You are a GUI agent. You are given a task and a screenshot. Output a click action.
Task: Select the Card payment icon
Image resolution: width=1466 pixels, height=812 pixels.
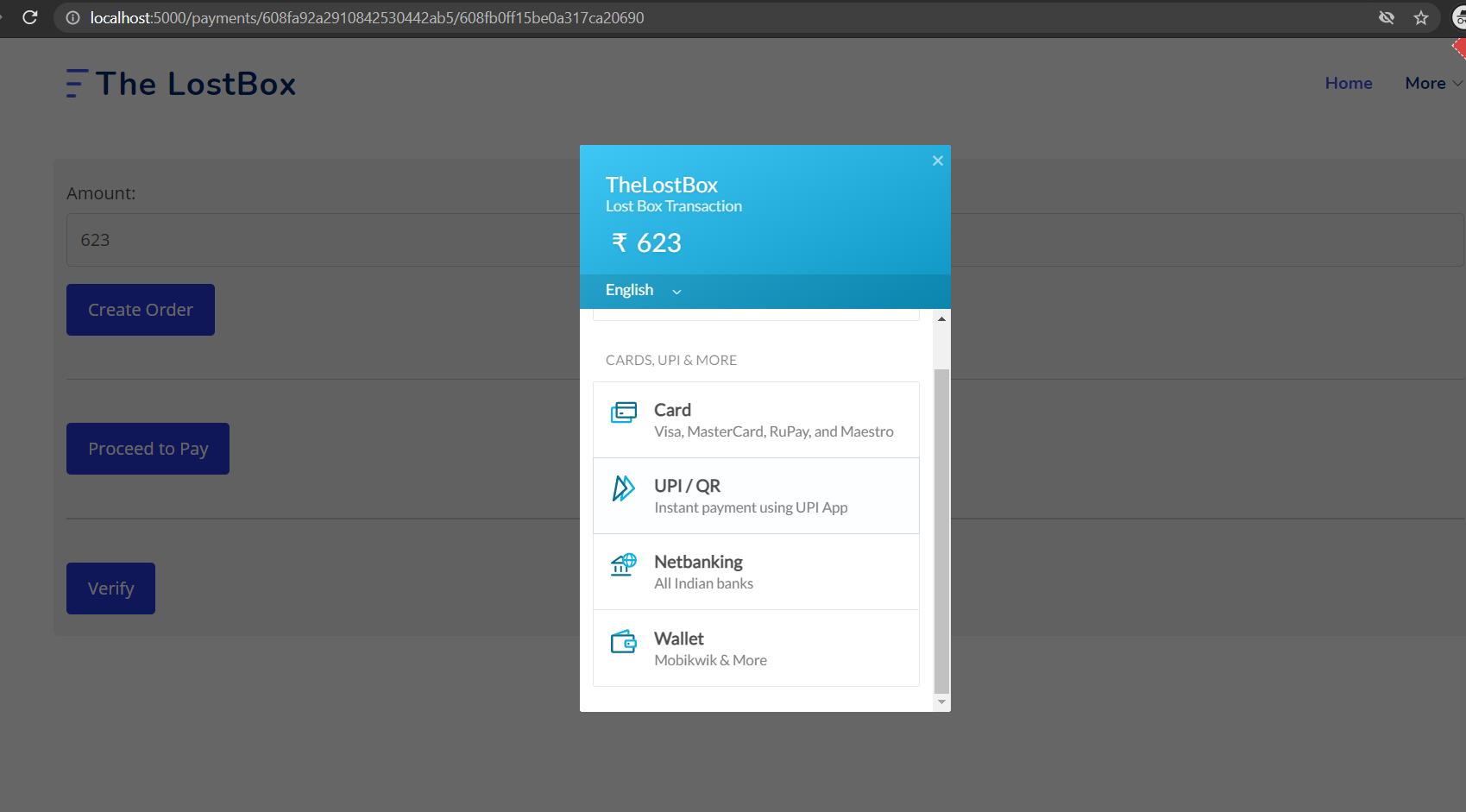coord(624,412)
